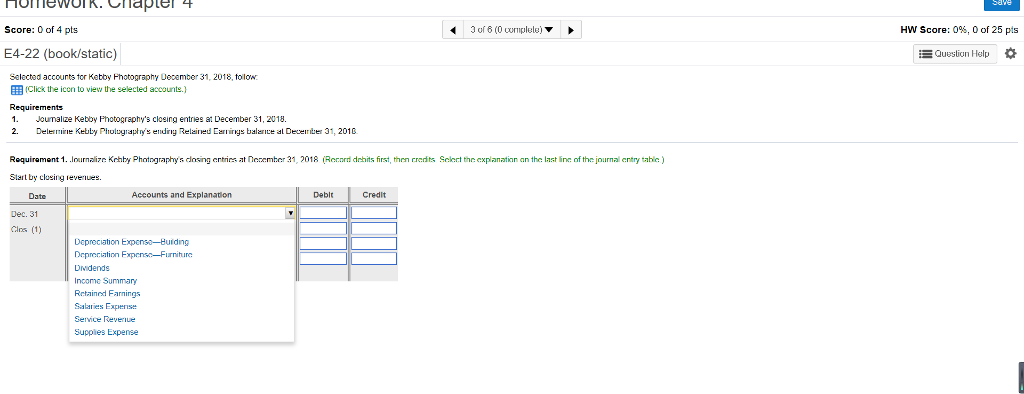Click the fourth-row Credit input field

(x=374, y=258)
